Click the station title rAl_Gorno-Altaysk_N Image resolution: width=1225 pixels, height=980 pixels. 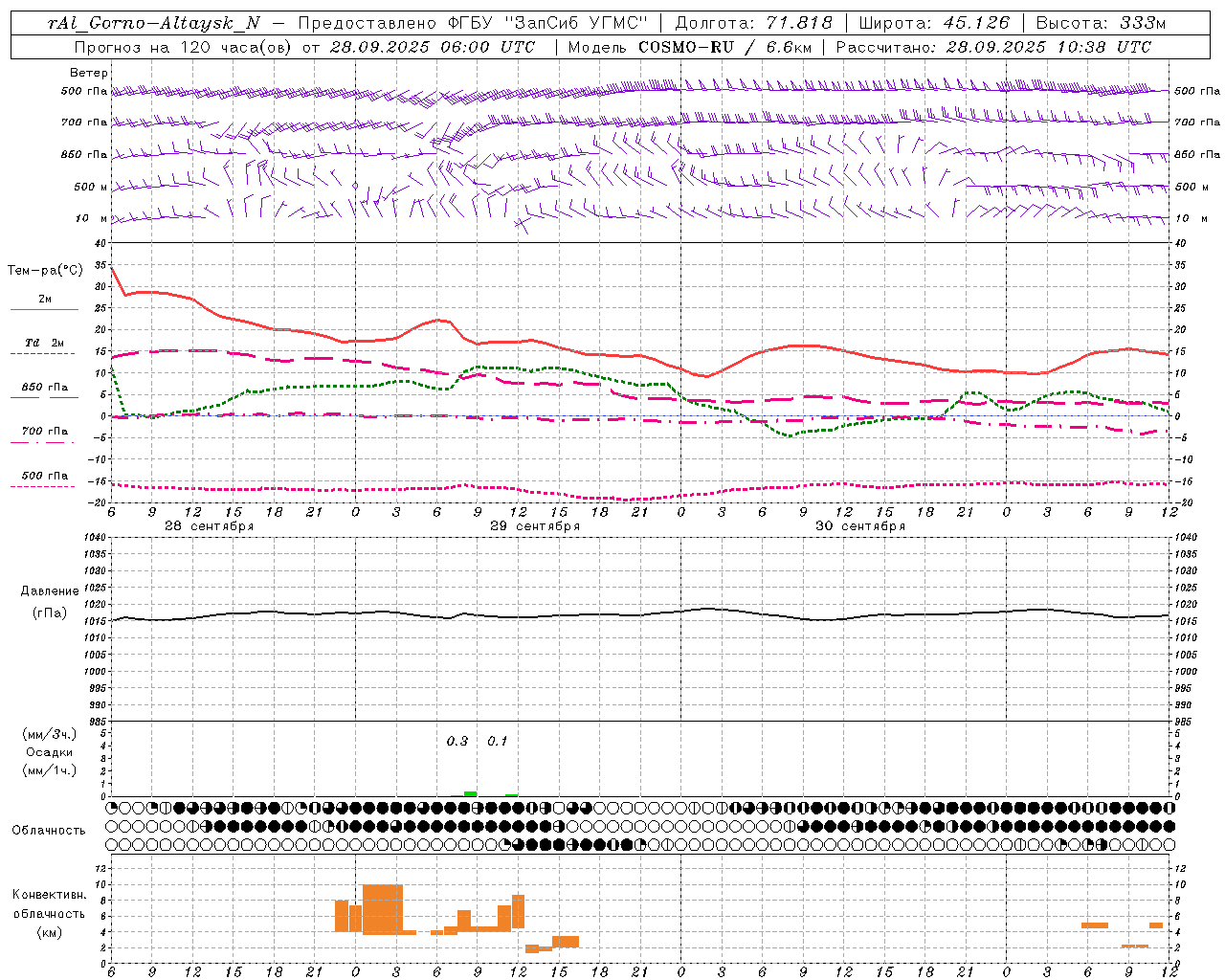[154, 24]
